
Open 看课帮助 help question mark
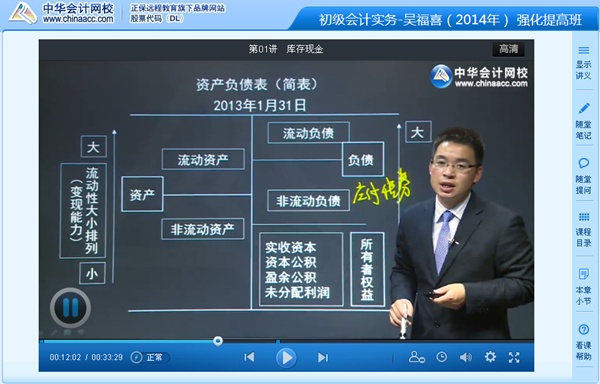click(x=584, y=342)
